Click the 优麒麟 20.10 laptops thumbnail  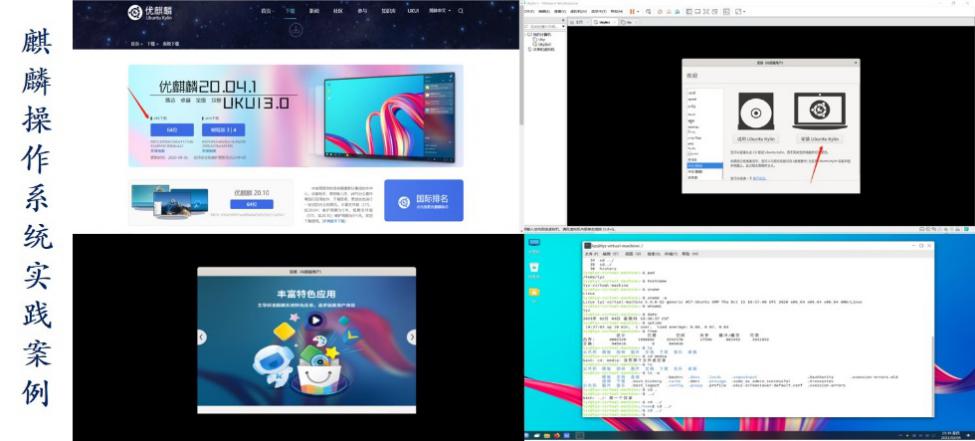click(169, 201)
